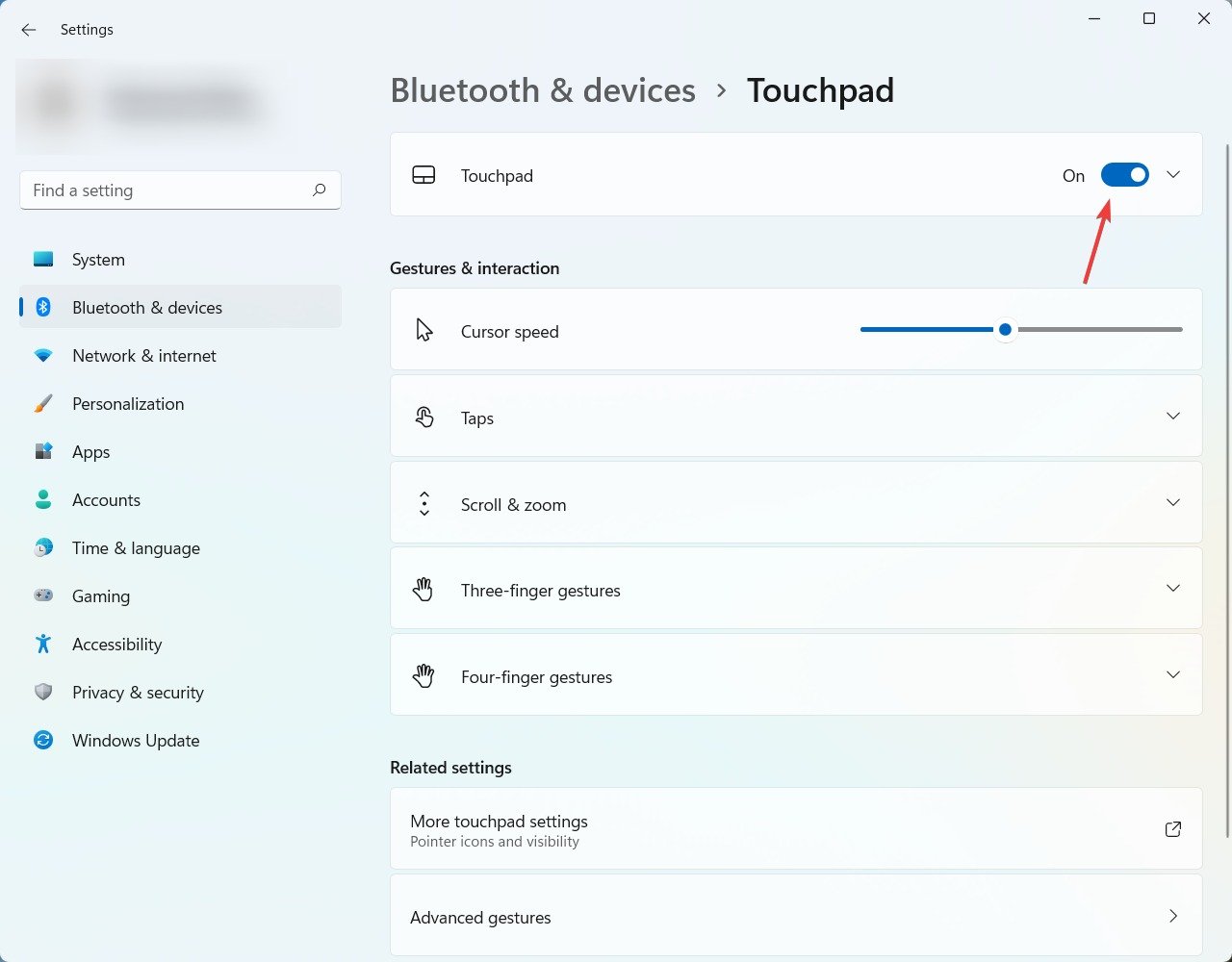
Task: Click the Find a setting search box
Action: coord(164,190)
